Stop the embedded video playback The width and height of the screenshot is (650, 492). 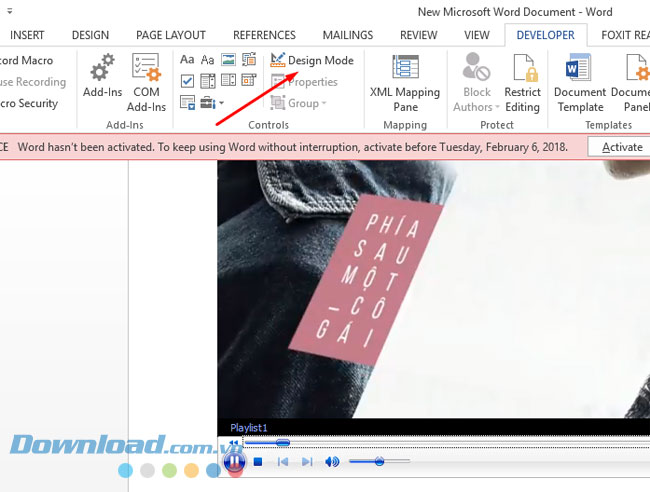258,461
